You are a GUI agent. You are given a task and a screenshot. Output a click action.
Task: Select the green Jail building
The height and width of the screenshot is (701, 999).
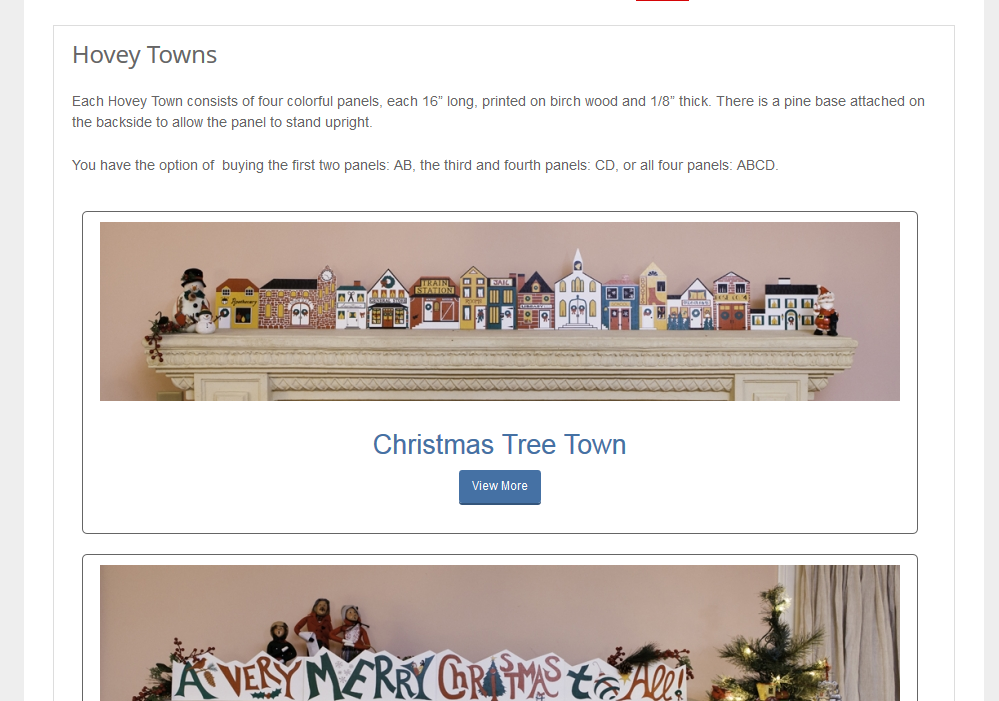501,303
